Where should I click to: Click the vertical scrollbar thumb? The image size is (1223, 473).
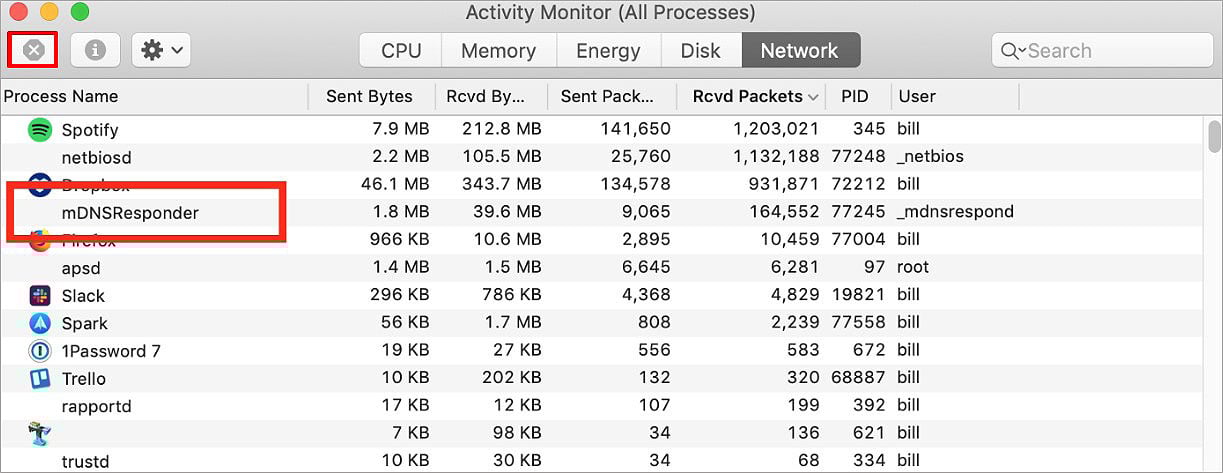[1214, 135]
